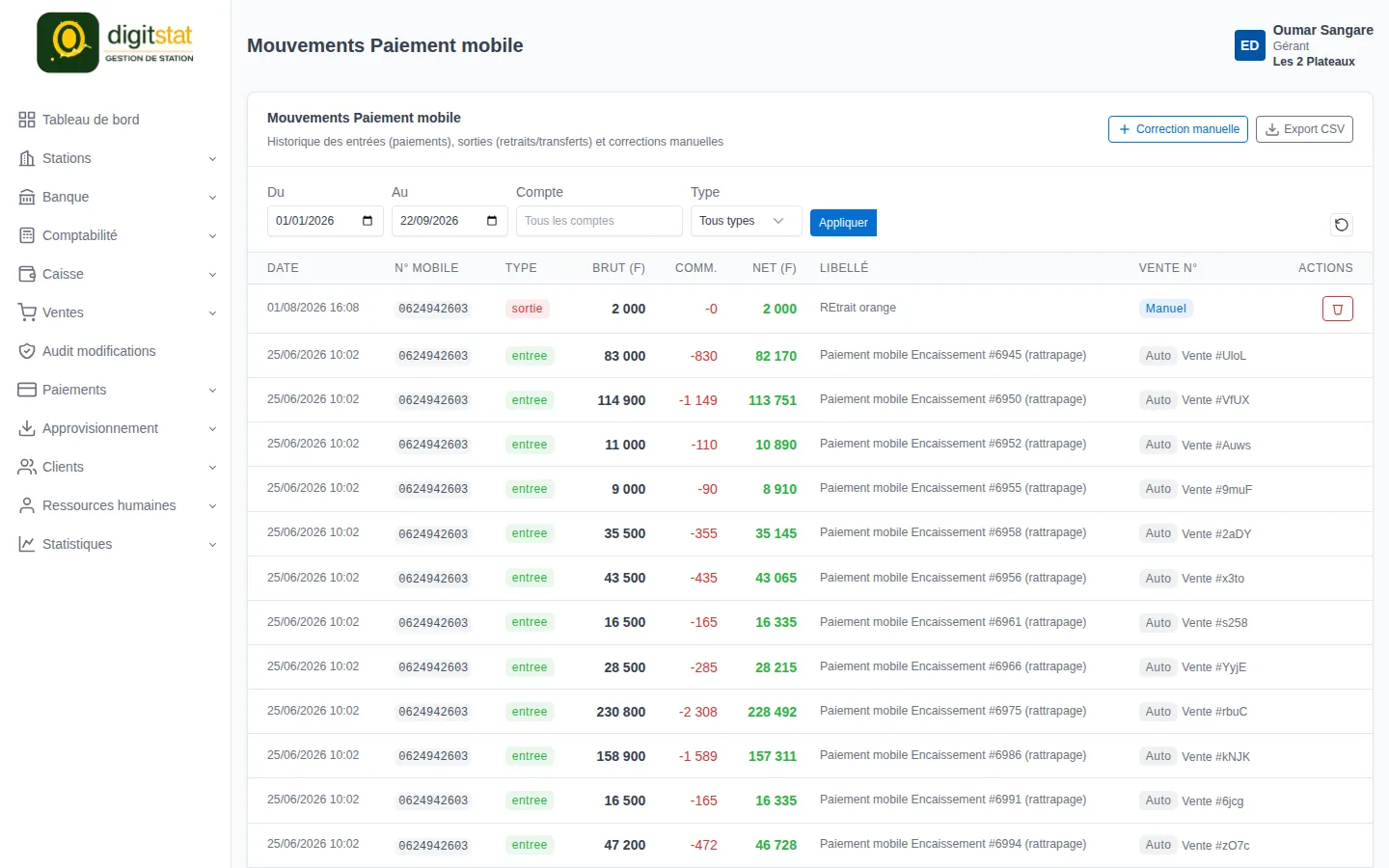
Task: Click the Clients people icon
Action: [27, 467]
